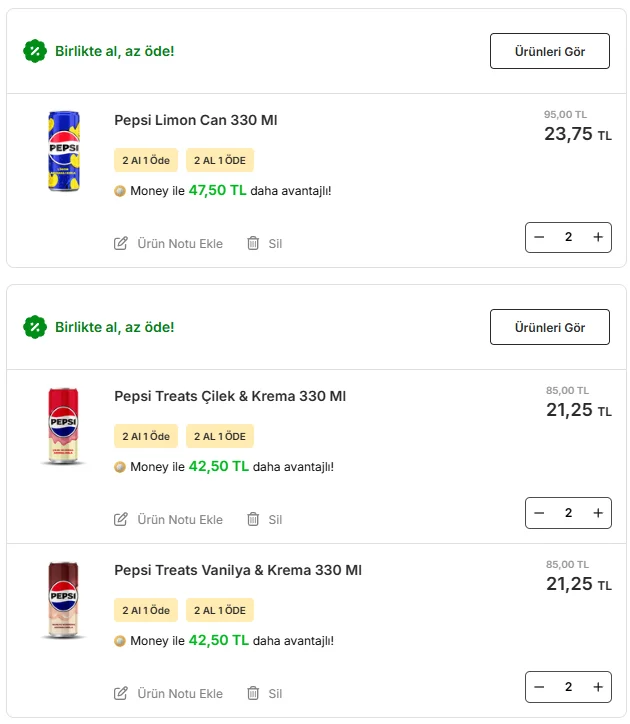
Task: Decrease Pepsi Limon Can quantity with minus
Action: [539, 237]
